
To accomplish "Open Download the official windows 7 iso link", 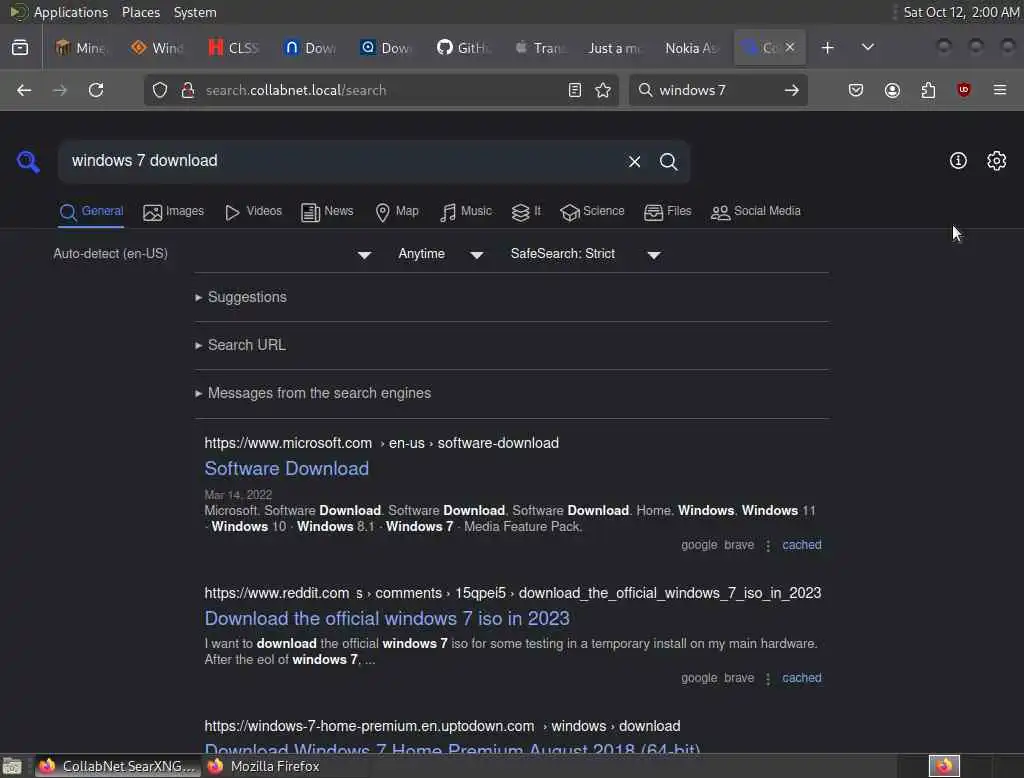I will click(387, 619).
